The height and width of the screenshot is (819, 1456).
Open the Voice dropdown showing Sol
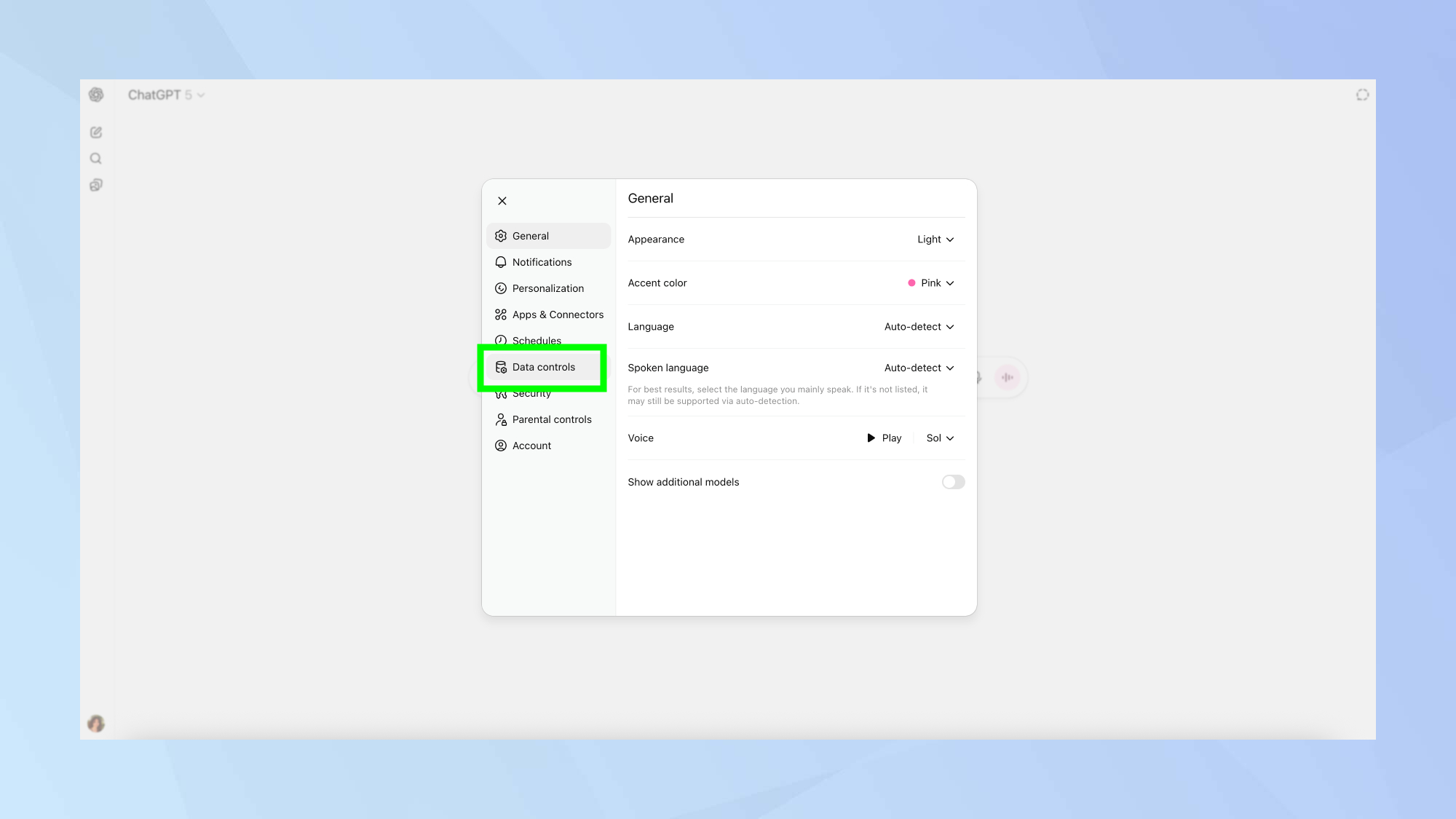pos(939,438)
